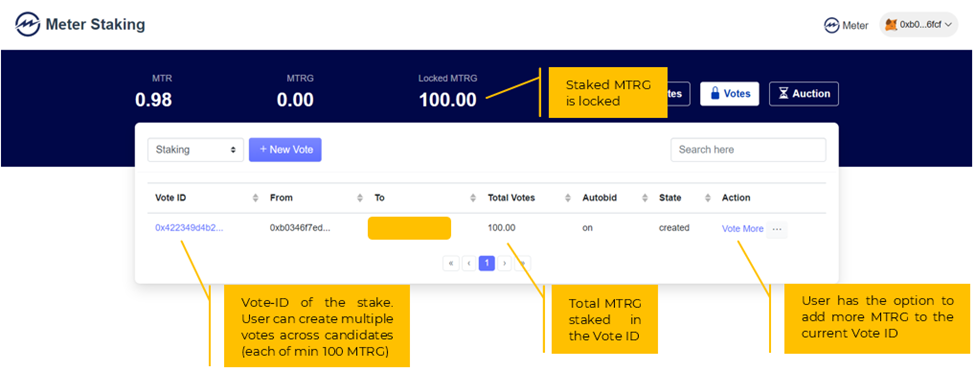Expand the wallet address 0xb0...6fcf menu
975x377 pixels.
coord(918,25)
